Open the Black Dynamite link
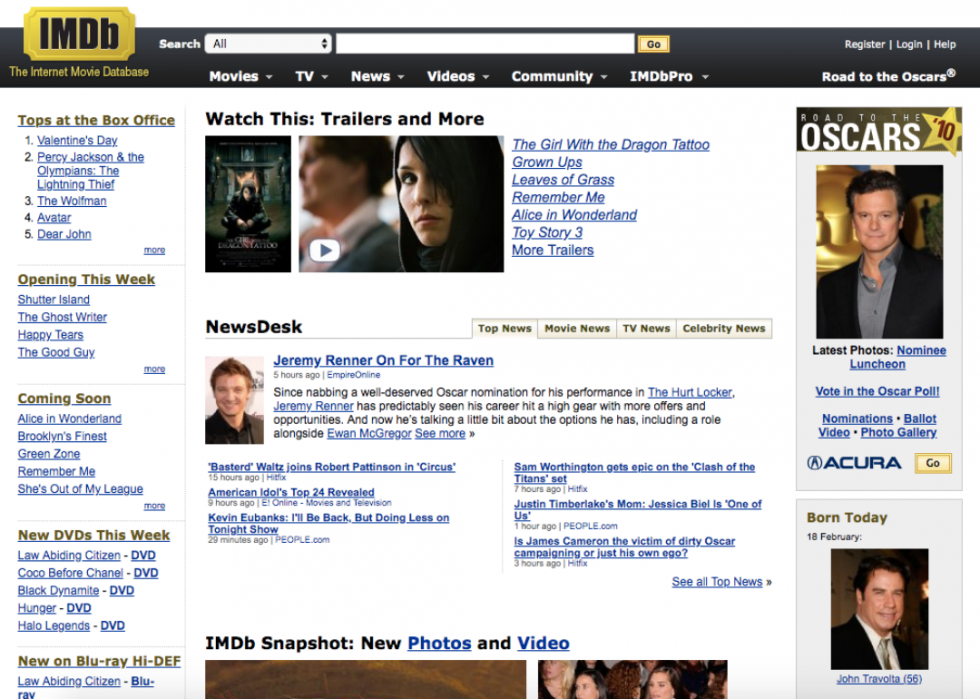 pos(58,590)
